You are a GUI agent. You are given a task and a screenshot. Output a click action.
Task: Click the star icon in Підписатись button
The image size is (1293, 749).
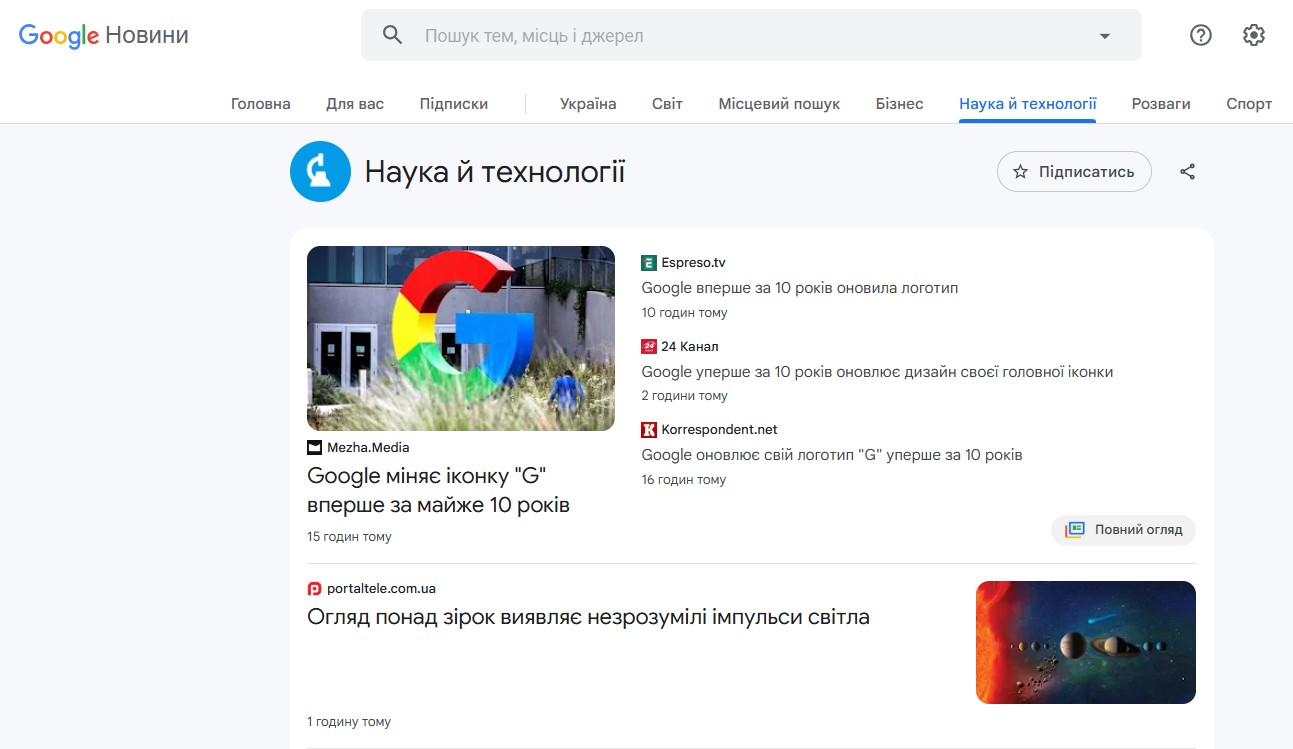pos(1020,172)
